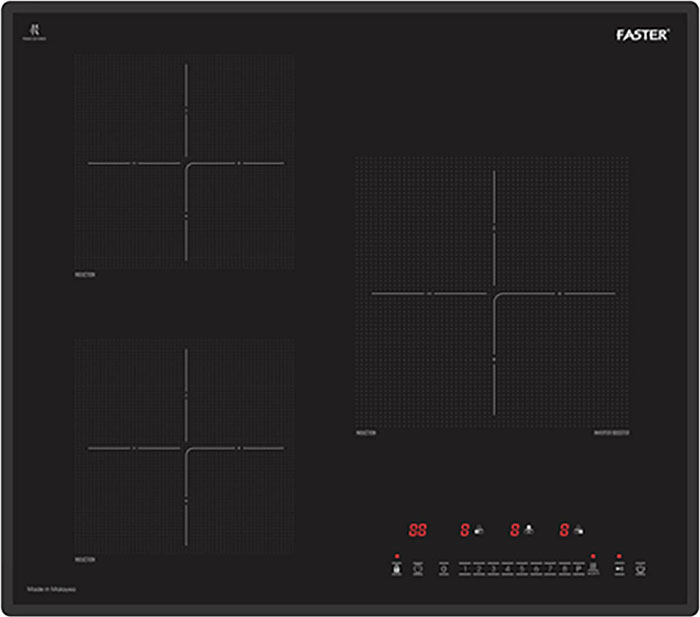Set power slider to level 8
Image resolution: width=700 pixels, height=617 pixels.
565,568
